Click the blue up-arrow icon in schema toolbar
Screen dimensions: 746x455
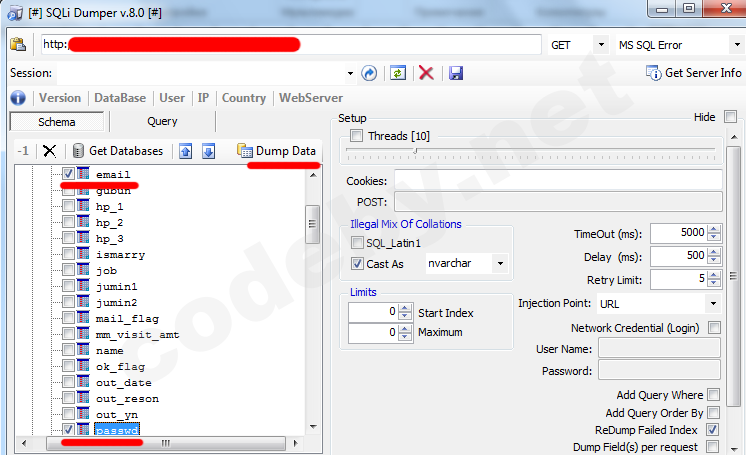tap(186, 151)
